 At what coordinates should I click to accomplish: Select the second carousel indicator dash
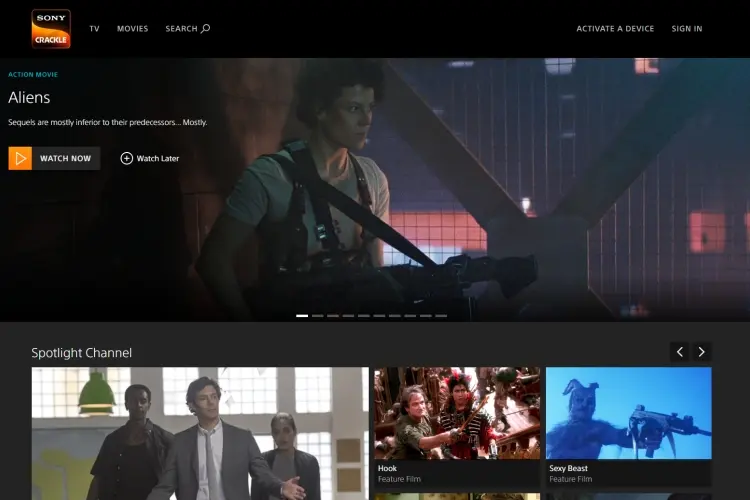pos(318,316)
